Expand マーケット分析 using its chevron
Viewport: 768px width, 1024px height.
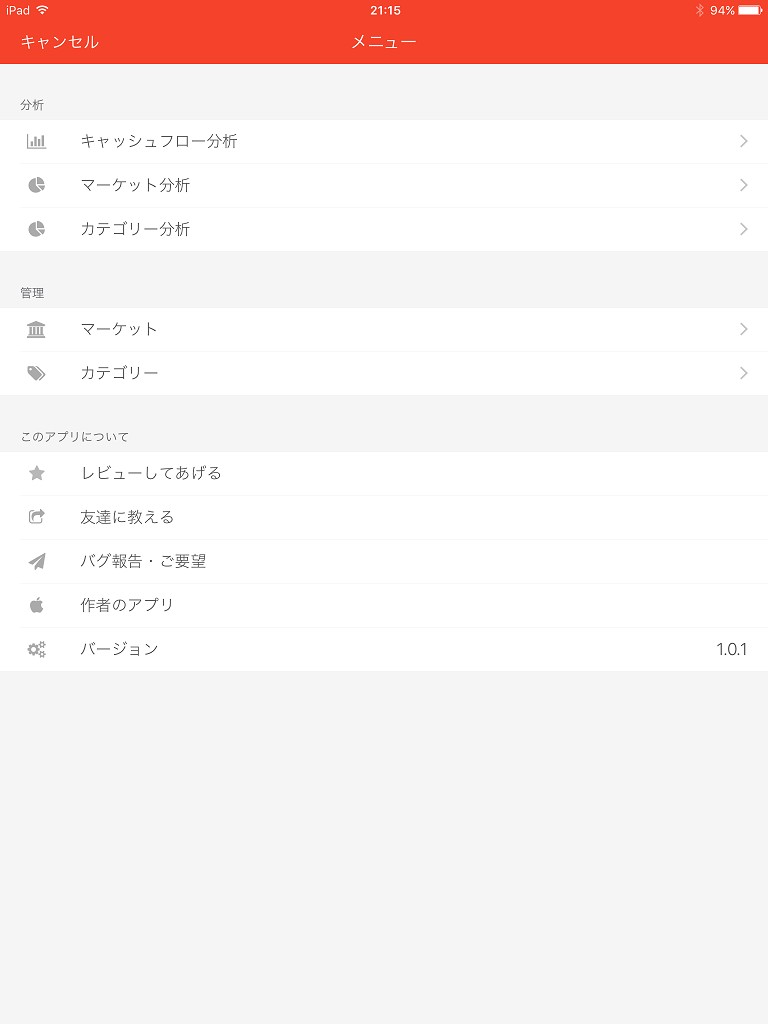click(743, 185)
